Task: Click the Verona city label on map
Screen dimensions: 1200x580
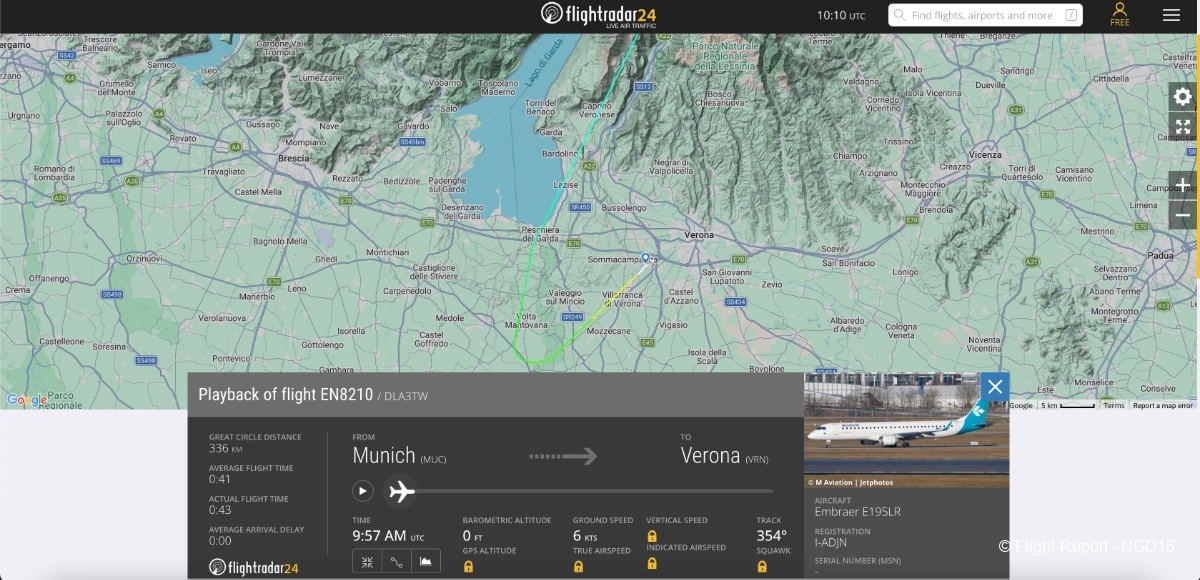Action: coord(699,234)
